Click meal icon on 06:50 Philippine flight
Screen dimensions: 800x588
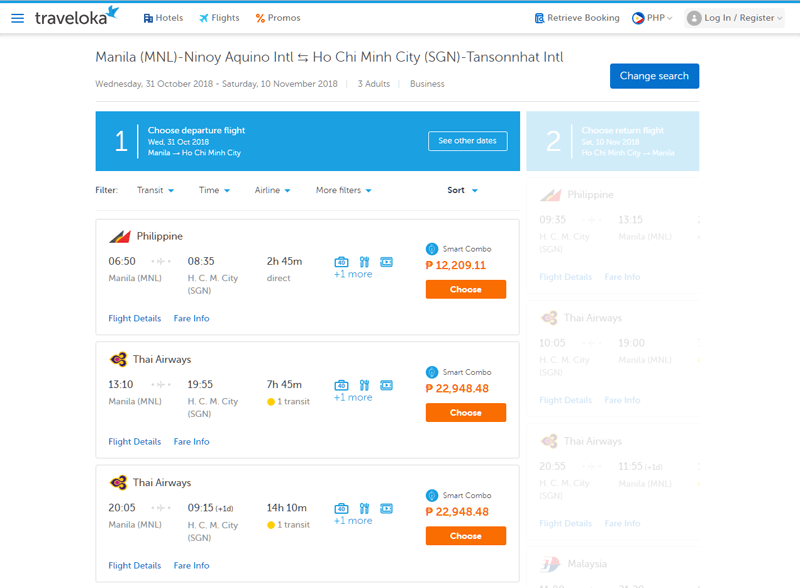tap(364, 262)
